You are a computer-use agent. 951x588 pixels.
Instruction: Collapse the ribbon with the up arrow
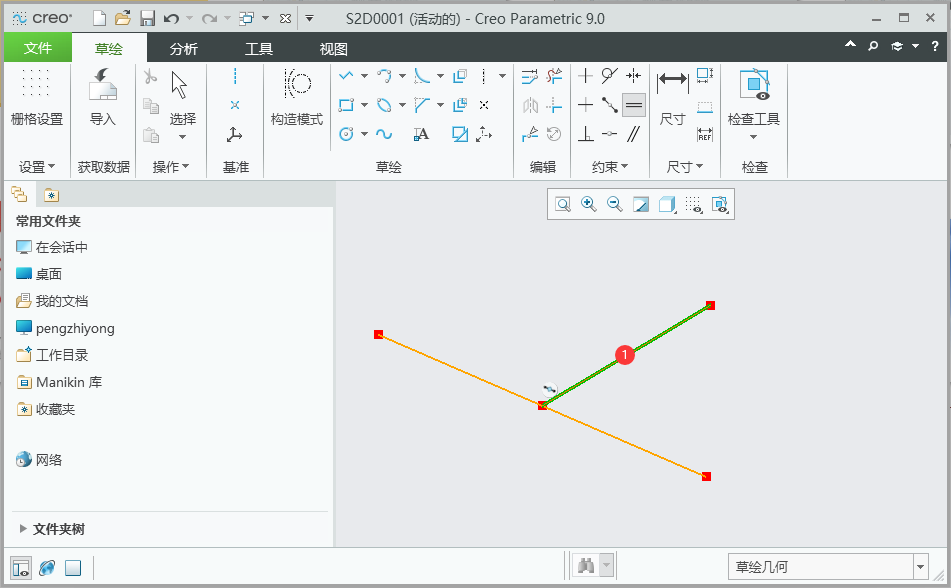[x=850, y=45]
